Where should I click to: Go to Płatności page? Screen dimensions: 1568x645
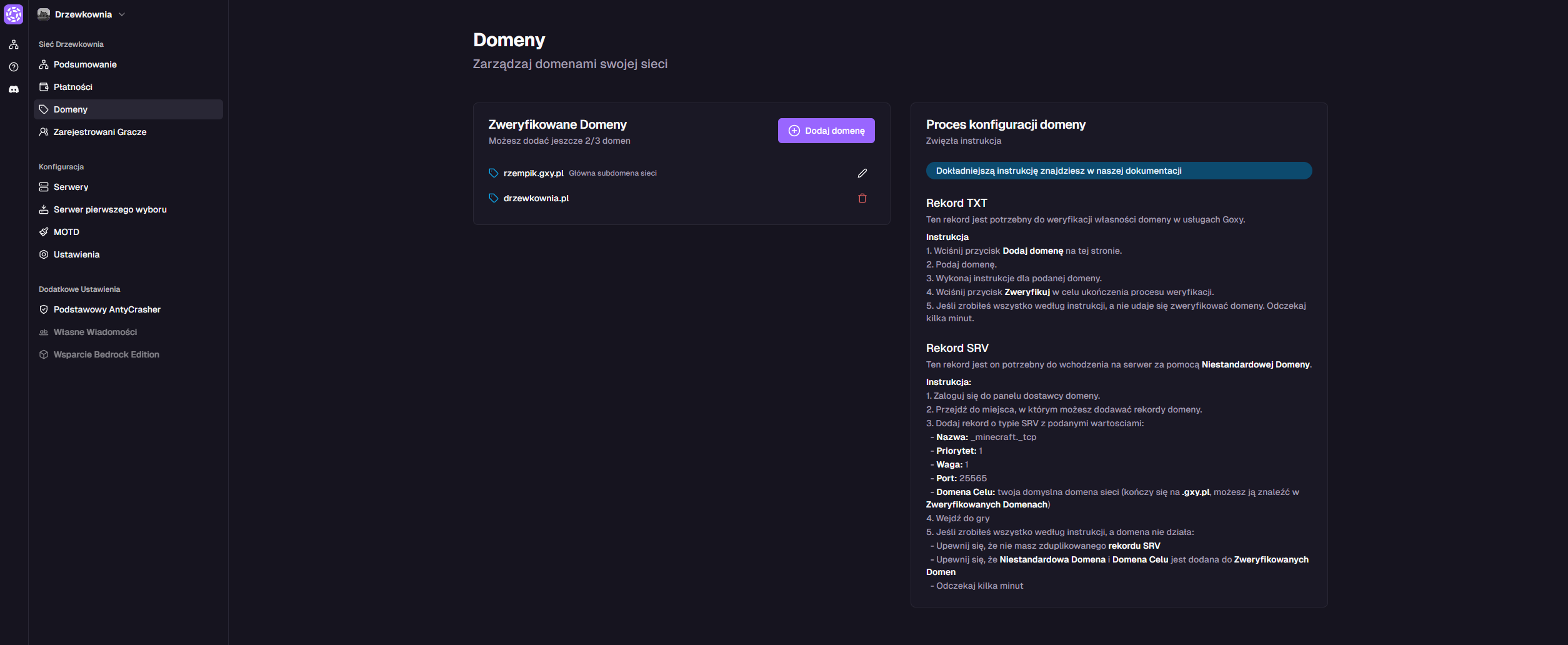[73, 87]
